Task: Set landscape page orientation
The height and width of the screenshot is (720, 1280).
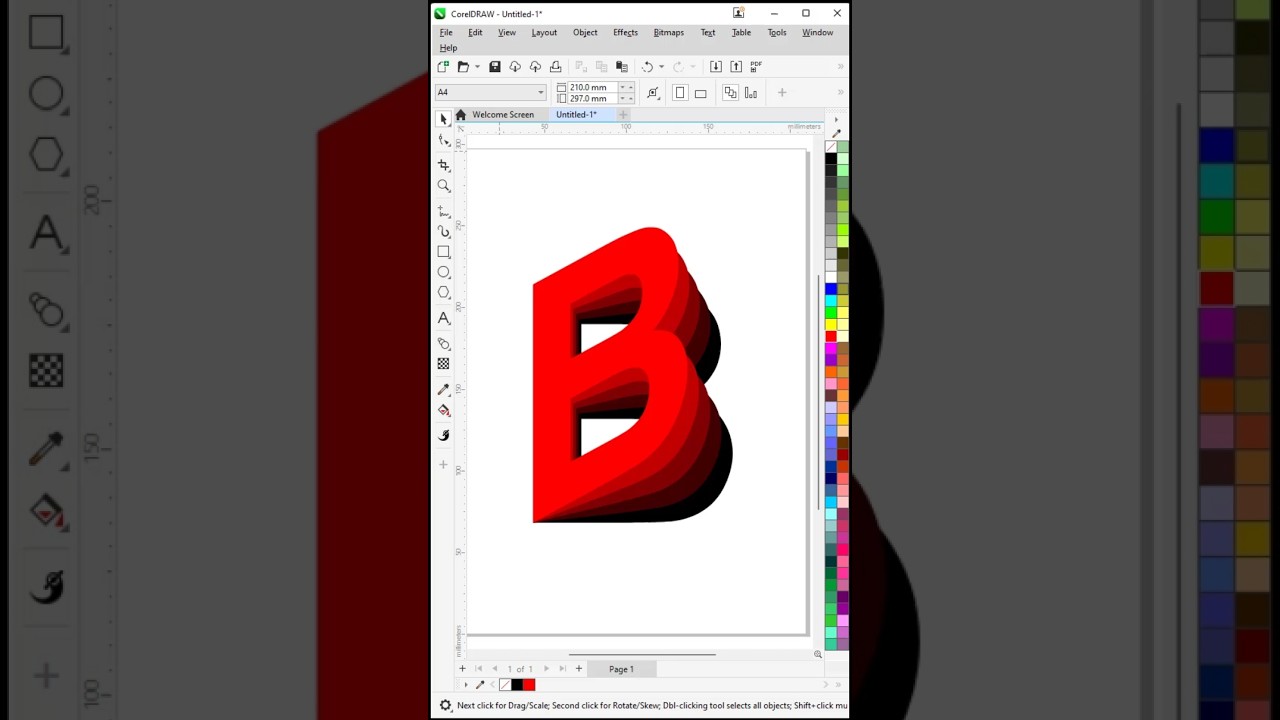Action: coord(701,93)
